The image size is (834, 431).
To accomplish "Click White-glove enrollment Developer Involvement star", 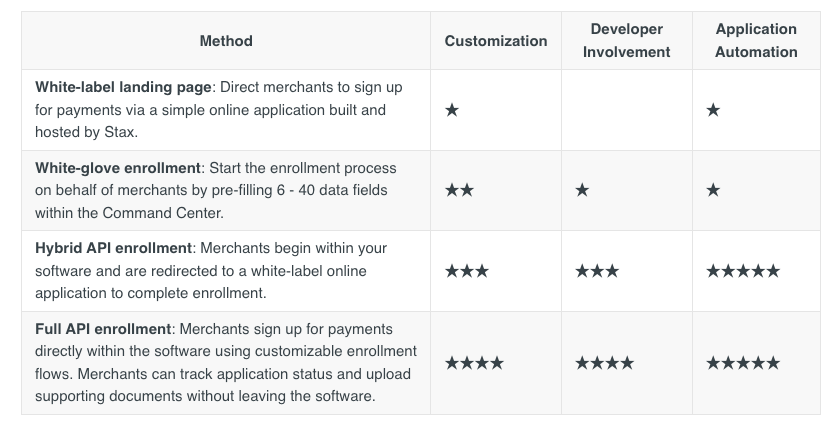I will 582,190.
